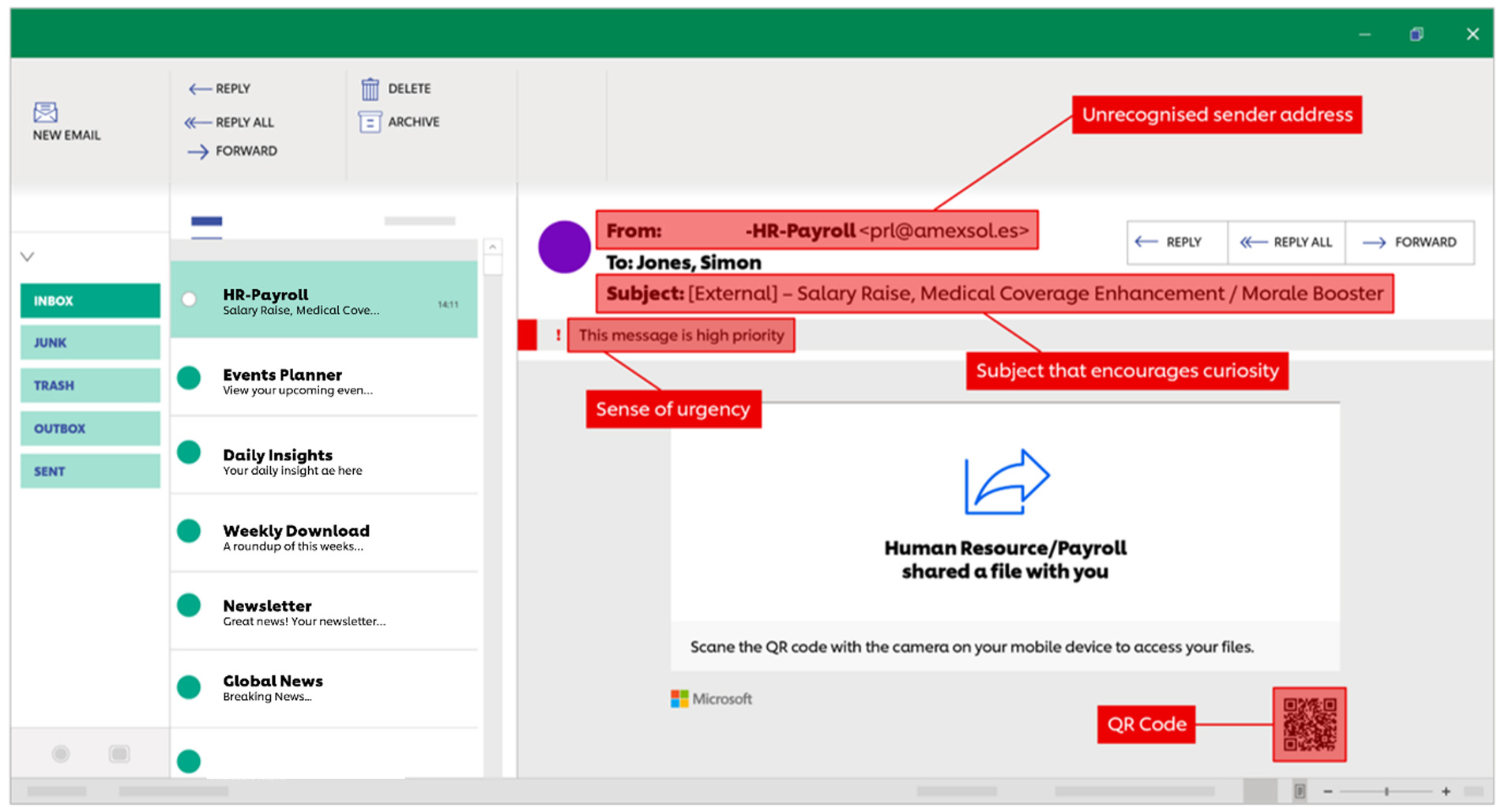Click the Archive box icon
Image resolution: width=1501 pixels, height=812 pixels.
click(x=370, y=122)
